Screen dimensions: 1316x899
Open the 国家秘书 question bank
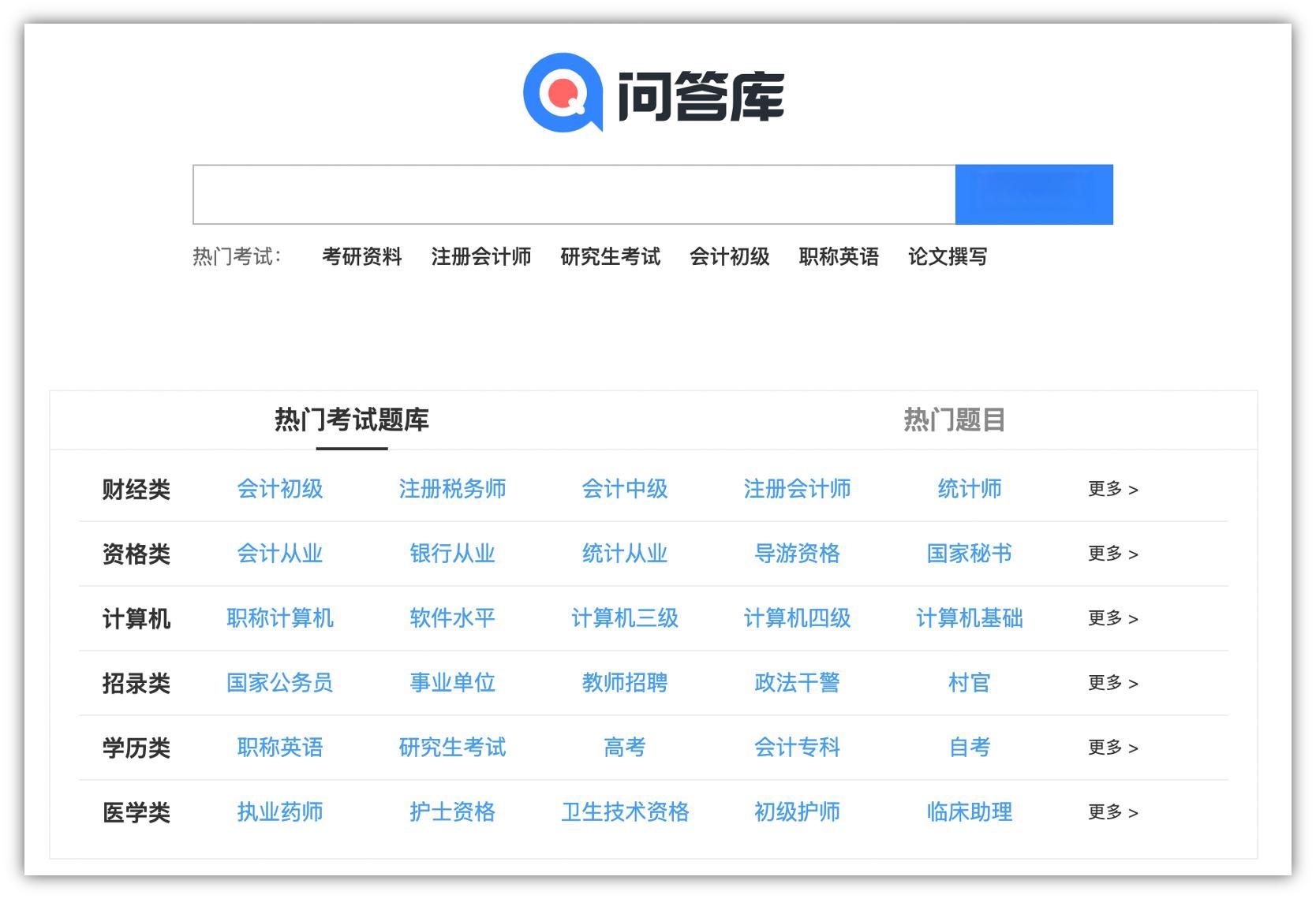970,554
